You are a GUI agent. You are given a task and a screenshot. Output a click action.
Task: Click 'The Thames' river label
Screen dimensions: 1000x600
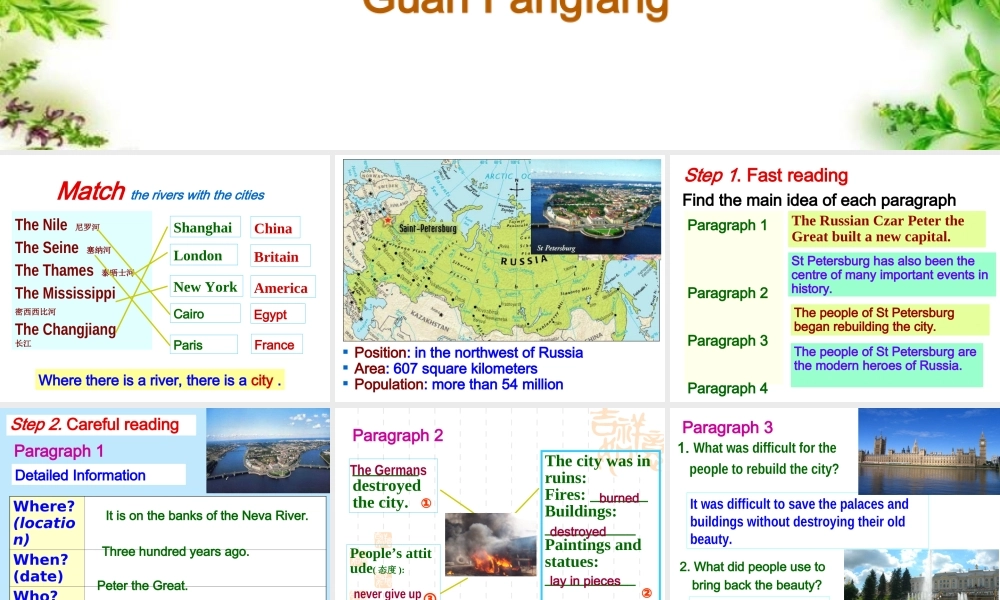tap(54, 271)
